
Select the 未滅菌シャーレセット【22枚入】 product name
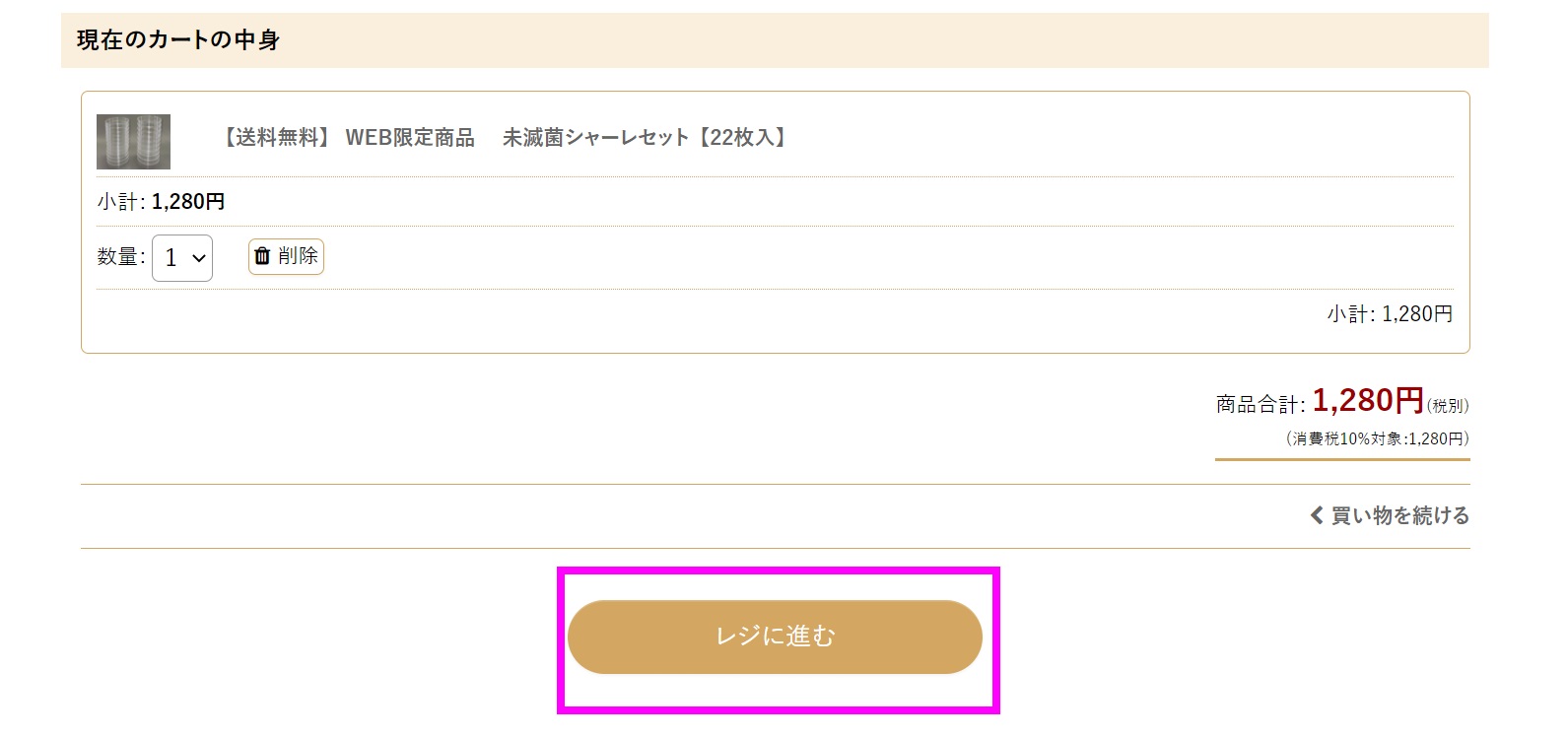[646, 138]
